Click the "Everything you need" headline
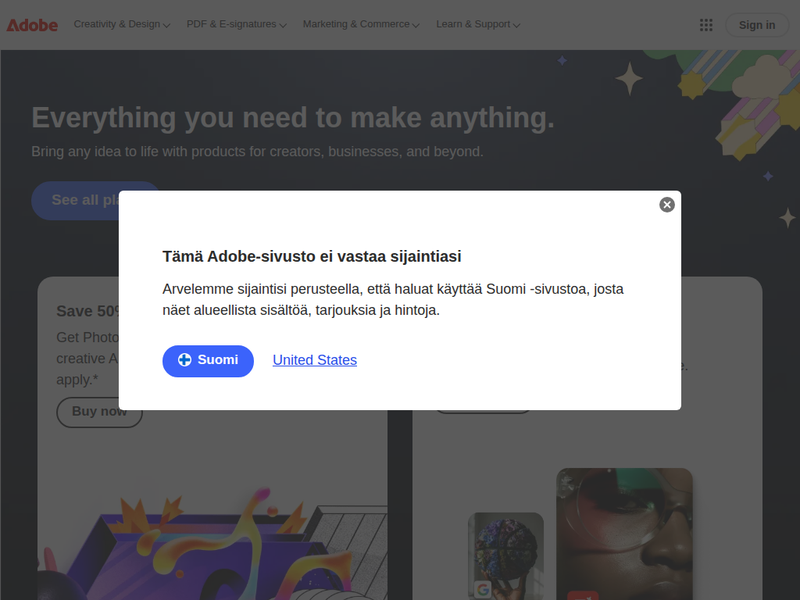Image resolution: width=800 pixels, height=600 pixels. point(293,118)
